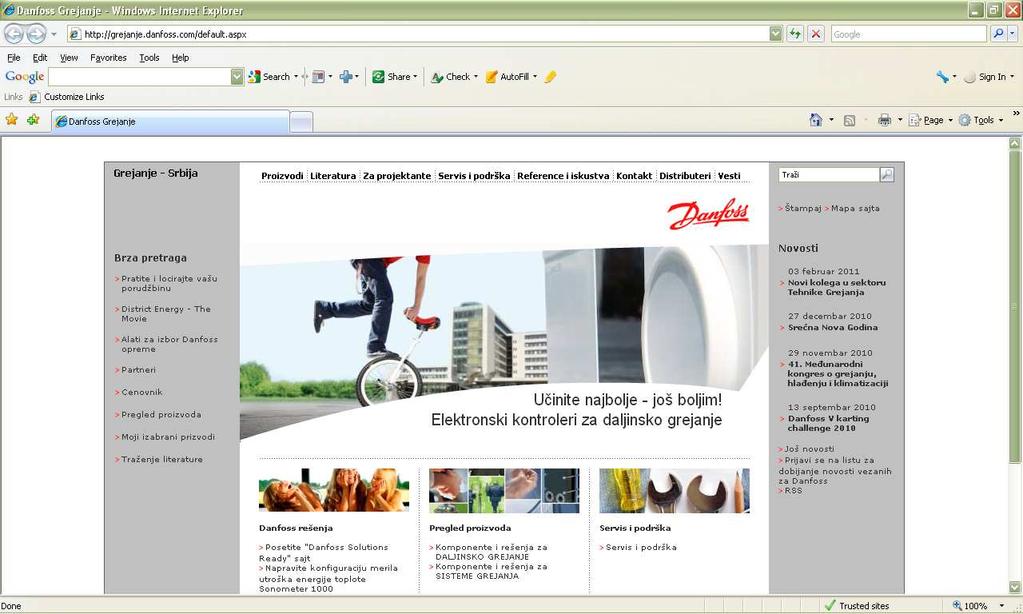Click Google Toolbar Search button
Screen dimensions: 1023x614
click(x=269, y=77)
